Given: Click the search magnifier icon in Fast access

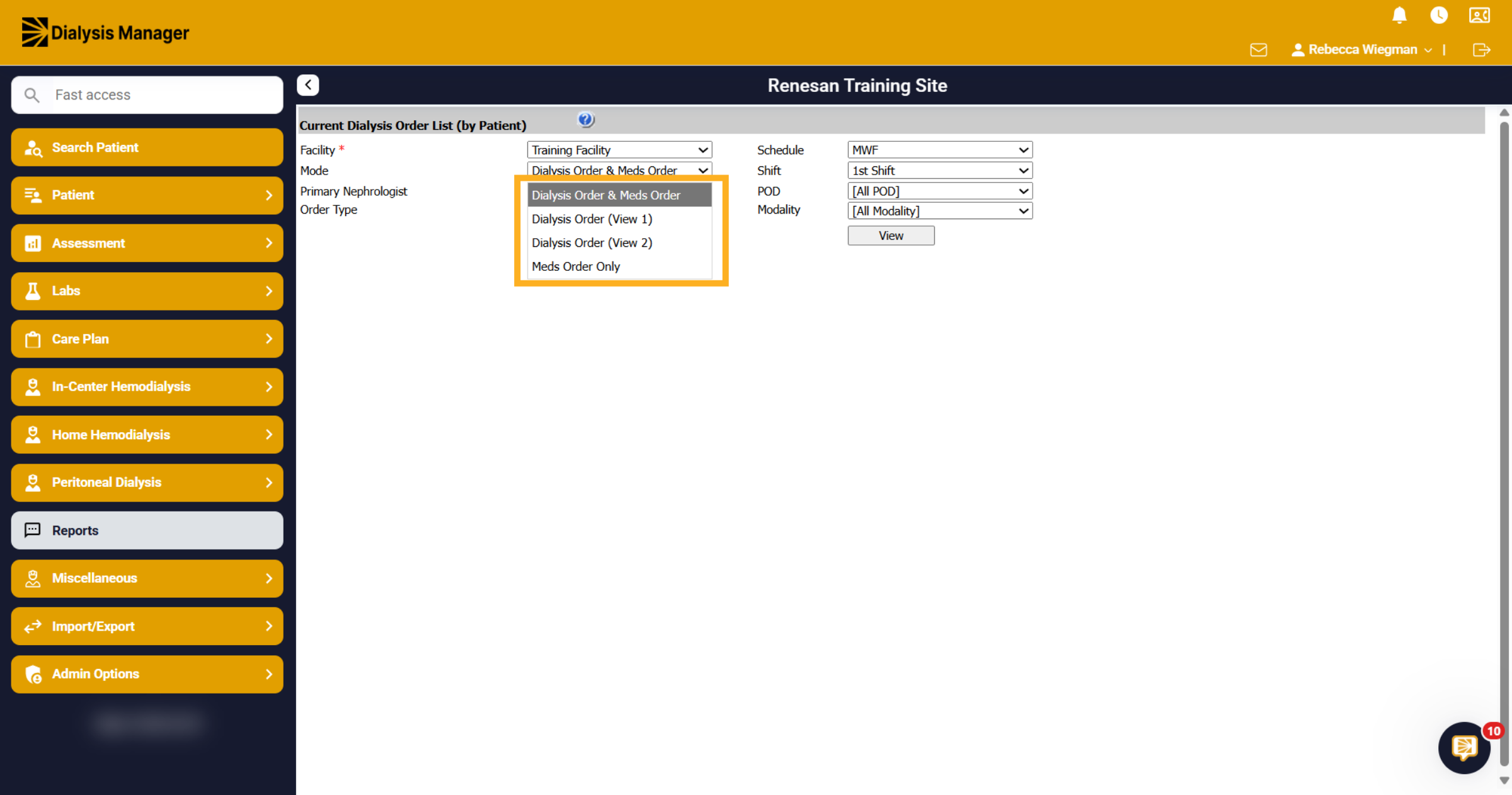Looking at the screenshot, I should click(x=31, y=95).
